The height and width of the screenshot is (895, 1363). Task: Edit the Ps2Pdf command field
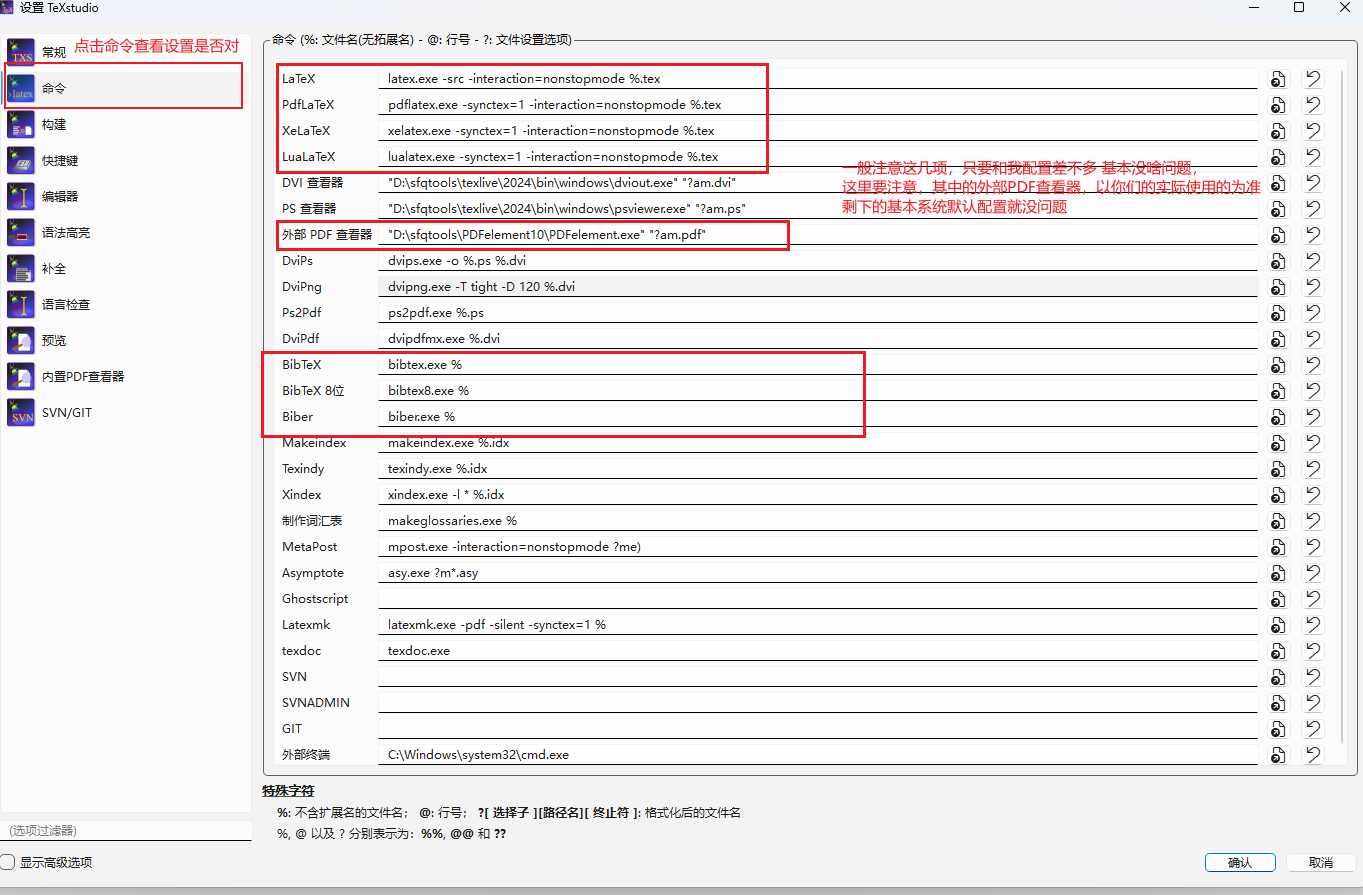(x=818, y=312)
